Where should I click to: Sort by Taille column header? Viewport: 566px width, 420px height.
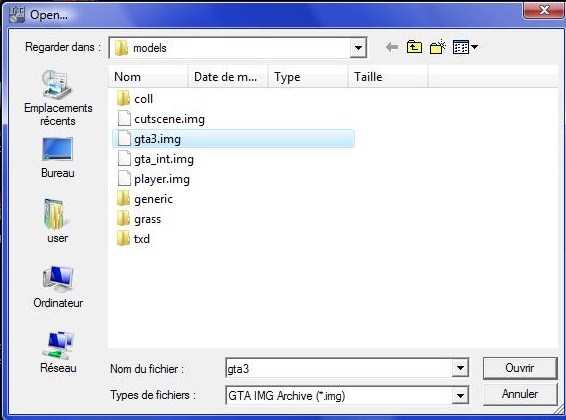point(388,77)
